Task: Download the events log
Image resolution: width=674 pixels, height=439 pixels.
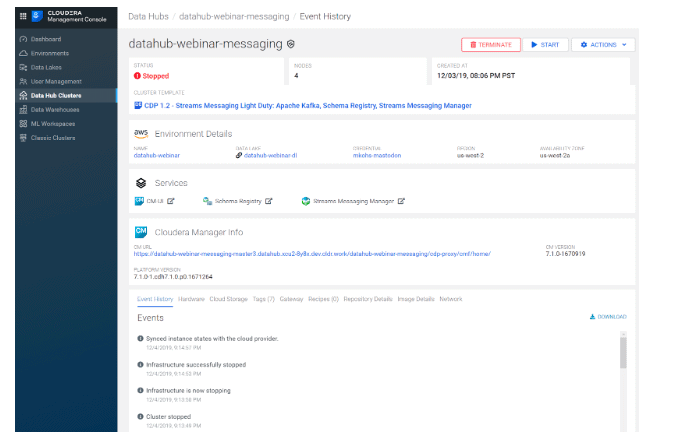Action: (609, 317)
